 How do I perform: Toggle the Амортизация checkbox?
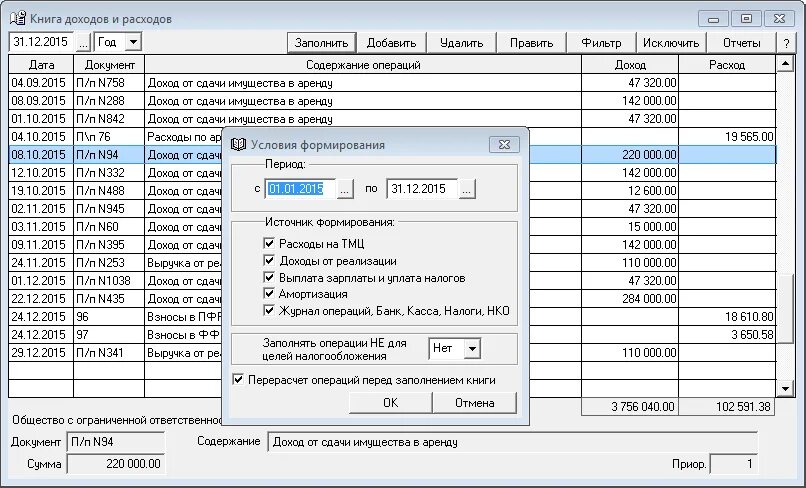pyautogui.click(x=269, y=293)
